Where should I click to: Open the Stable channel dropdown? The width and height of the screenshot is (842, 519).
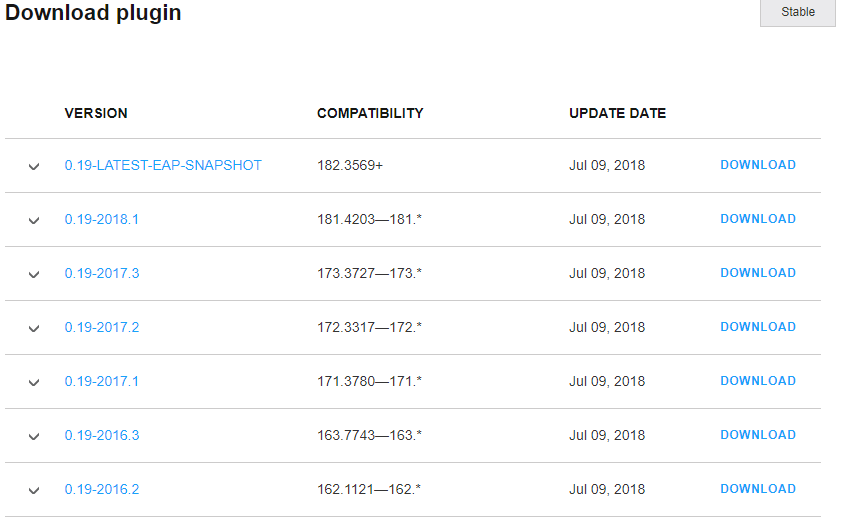click(x=797, y=12)
